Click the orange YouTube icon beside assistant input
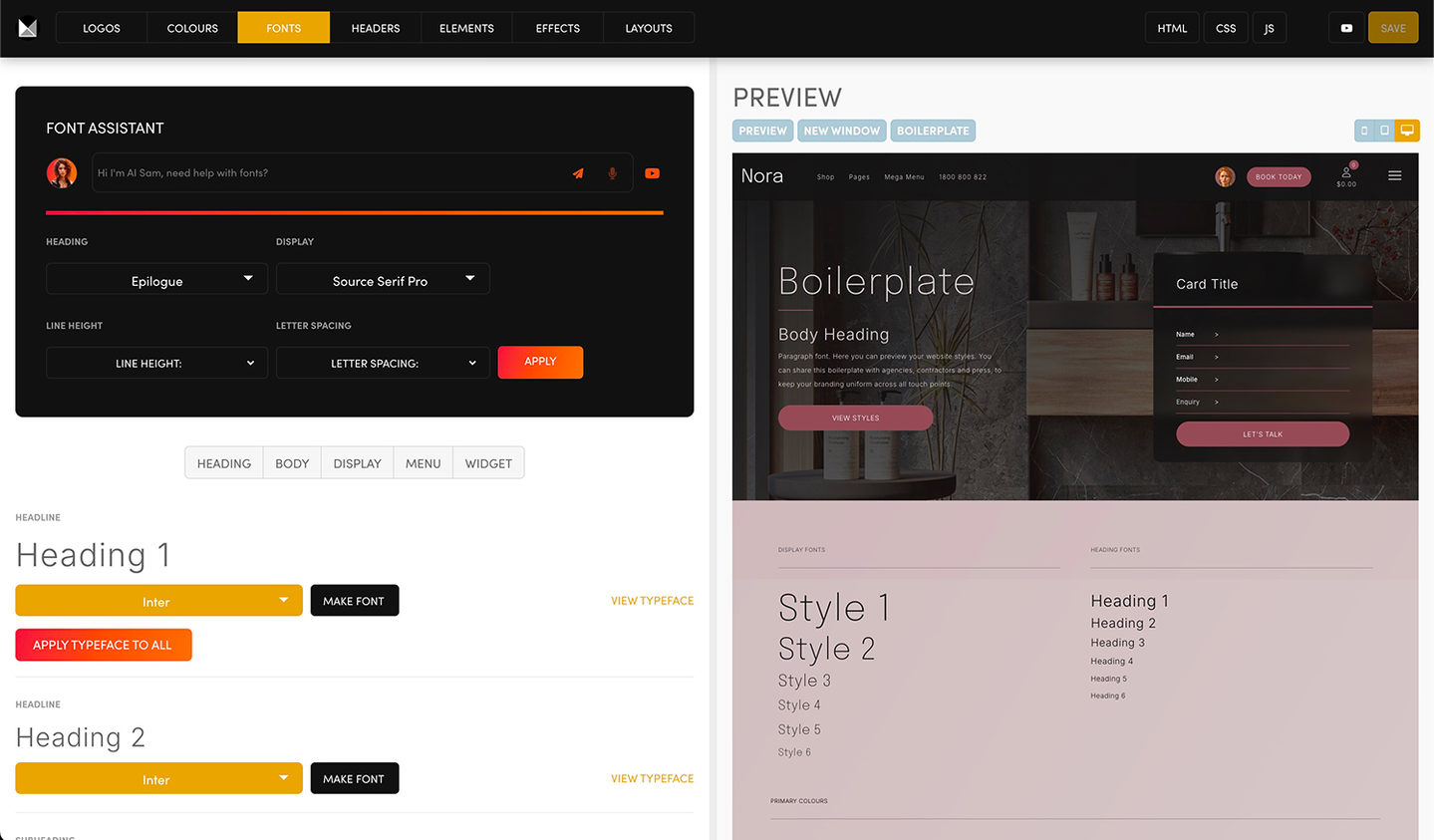Image resolution: width=1434 pixels, height=840 pixels. (652, 173)
